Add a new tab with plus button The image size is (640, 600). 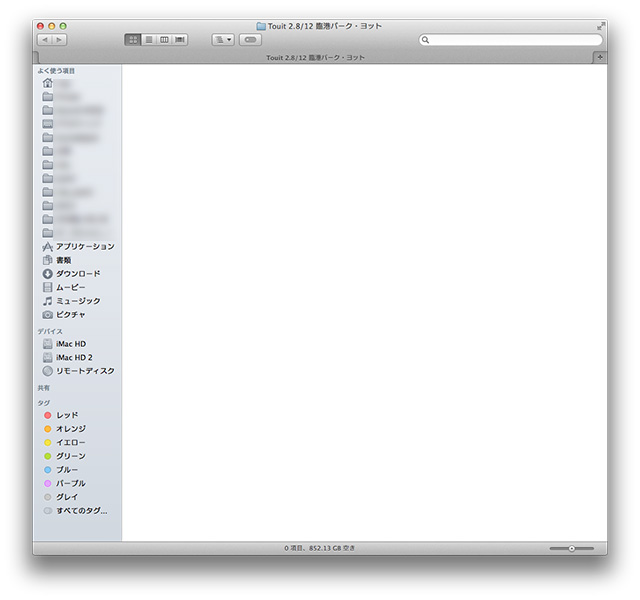[600, 57]
